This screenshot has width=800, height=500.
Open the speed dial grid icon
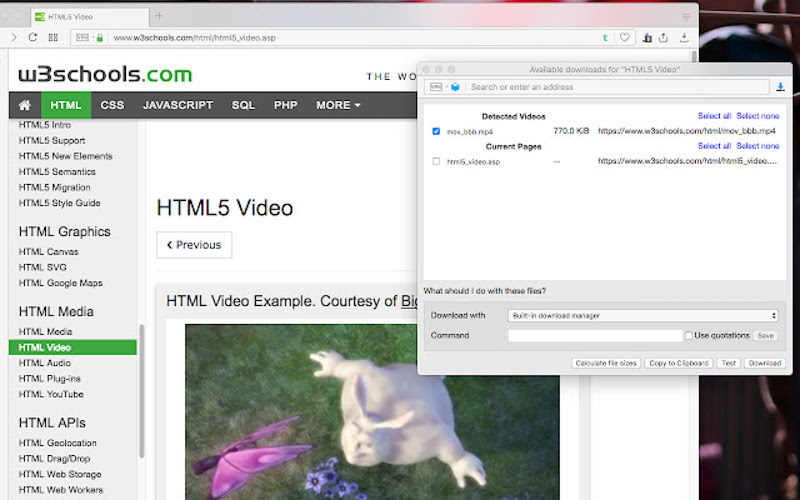tap(53, 37)
